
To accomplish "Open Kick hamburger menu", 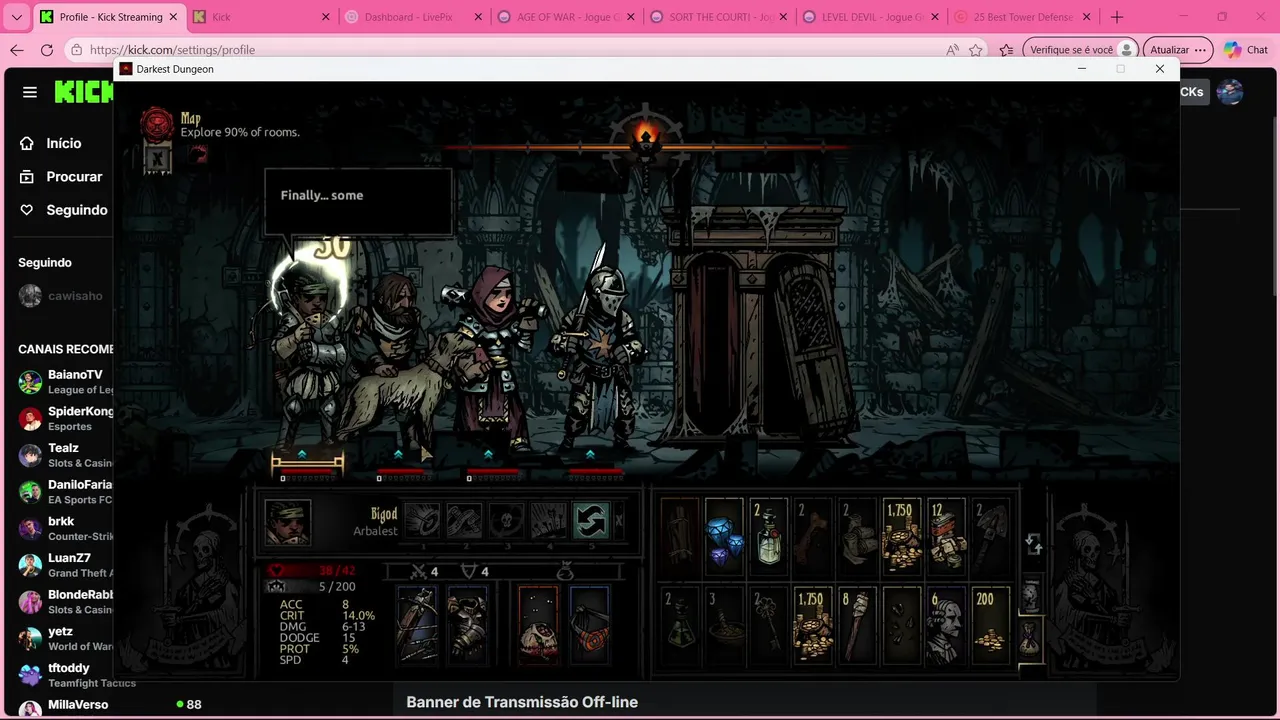I will (30, 92).
